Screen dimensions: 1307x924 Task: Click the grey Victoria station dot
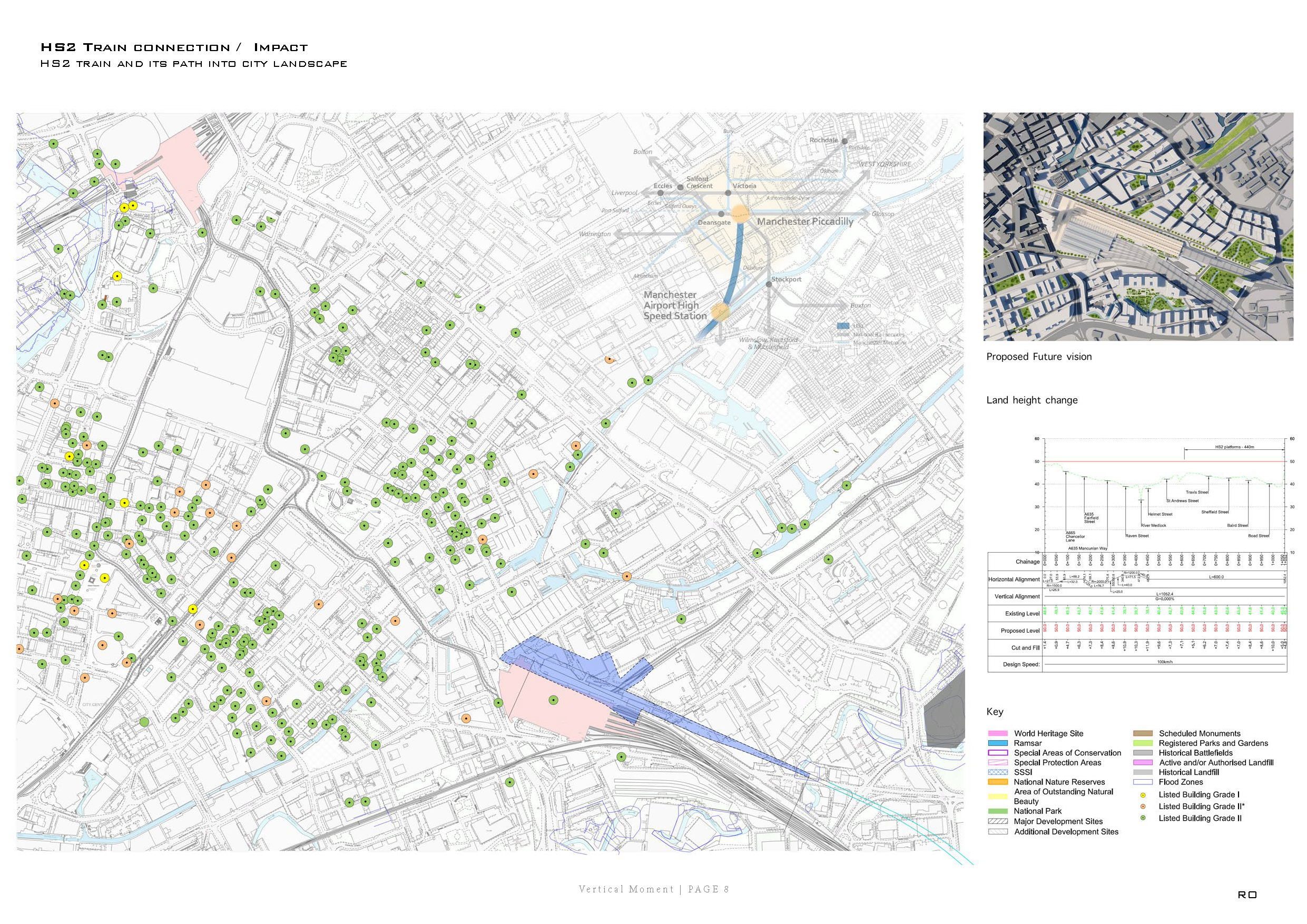click(728, 193)
